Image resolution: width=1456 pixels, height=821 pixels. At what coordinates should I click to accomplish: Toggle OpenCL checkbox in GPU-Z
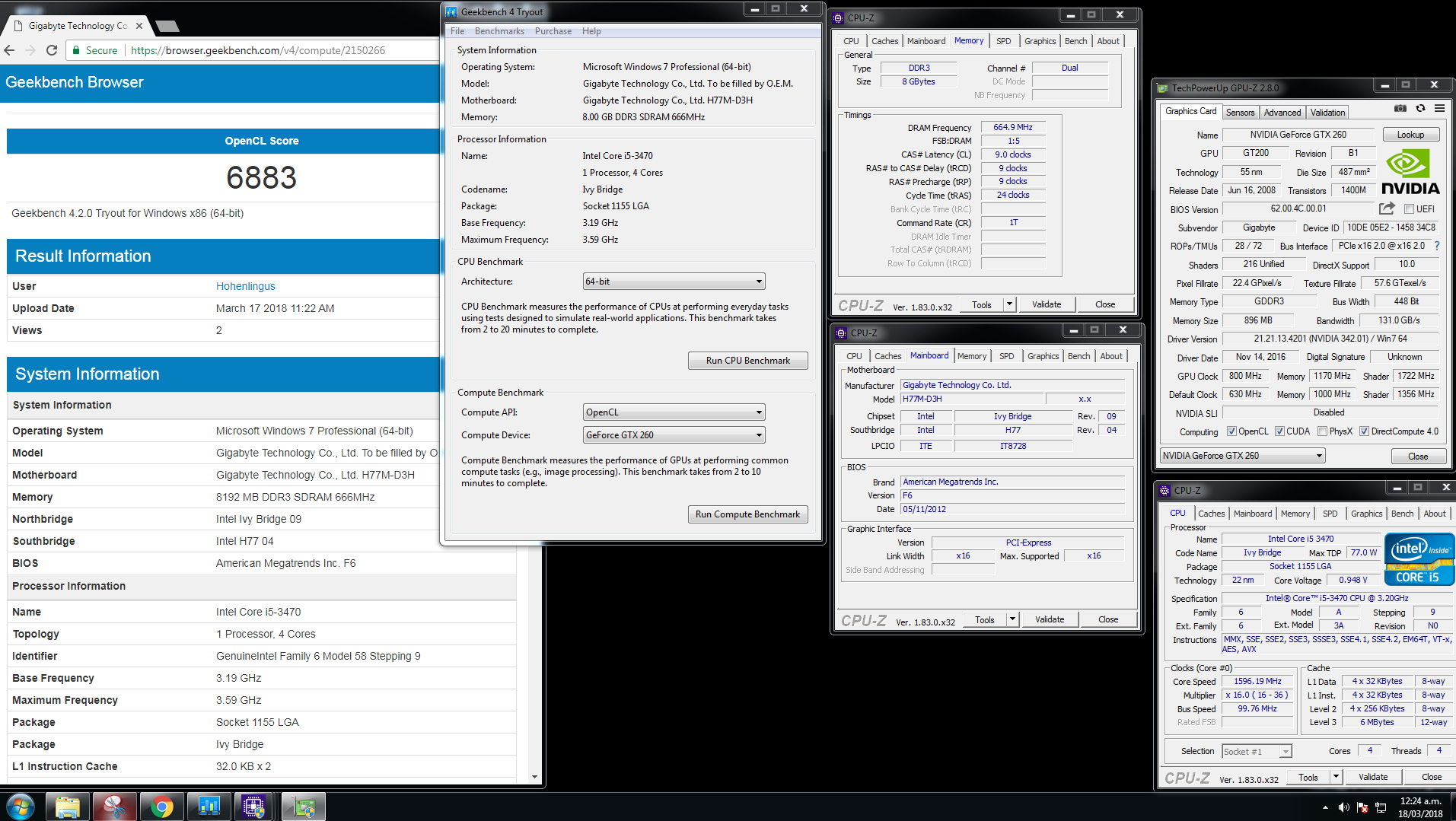pos(1231,431)
